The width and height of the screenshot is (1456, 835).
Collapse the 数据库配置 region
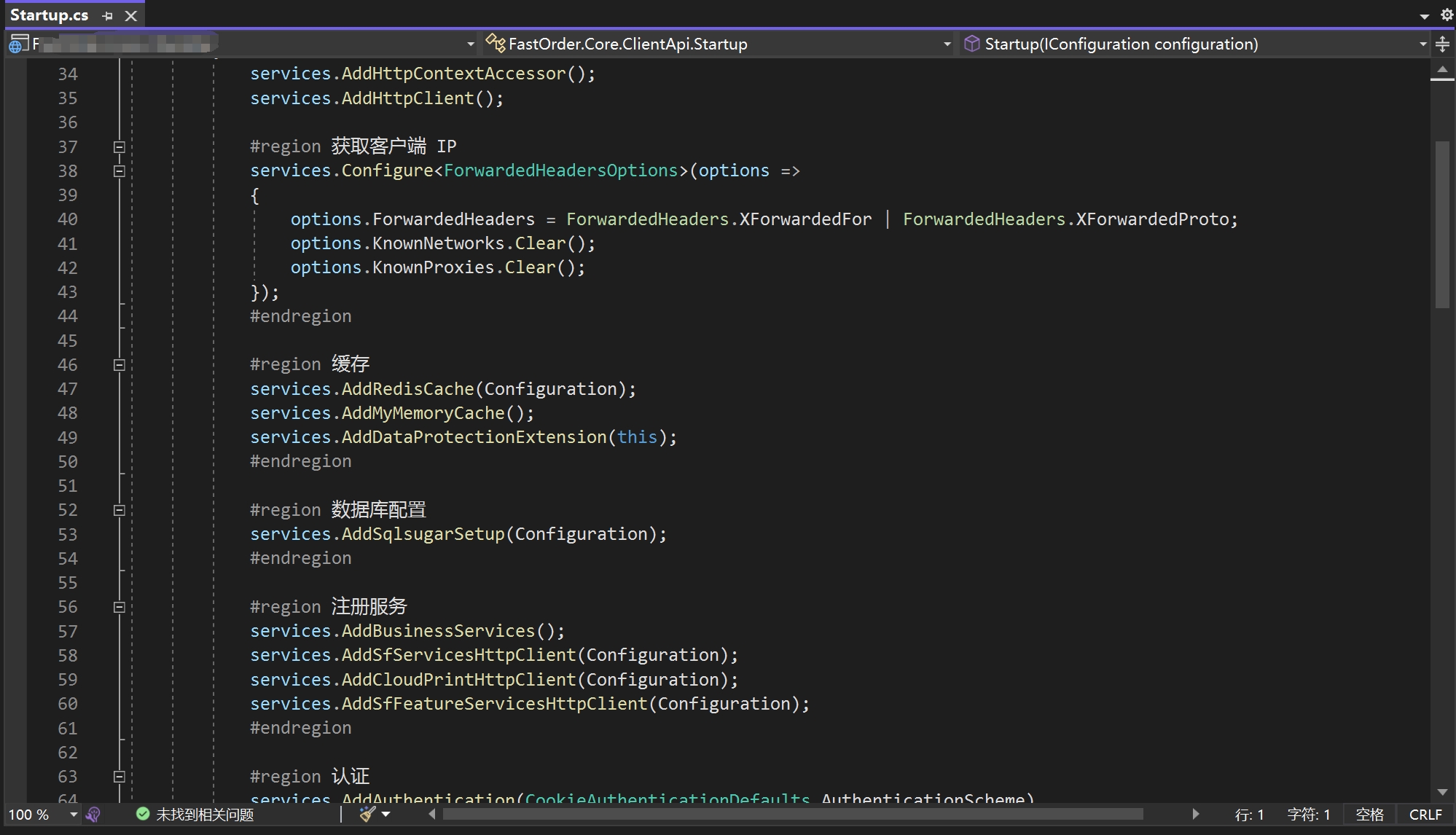click(x=120, y=511)
